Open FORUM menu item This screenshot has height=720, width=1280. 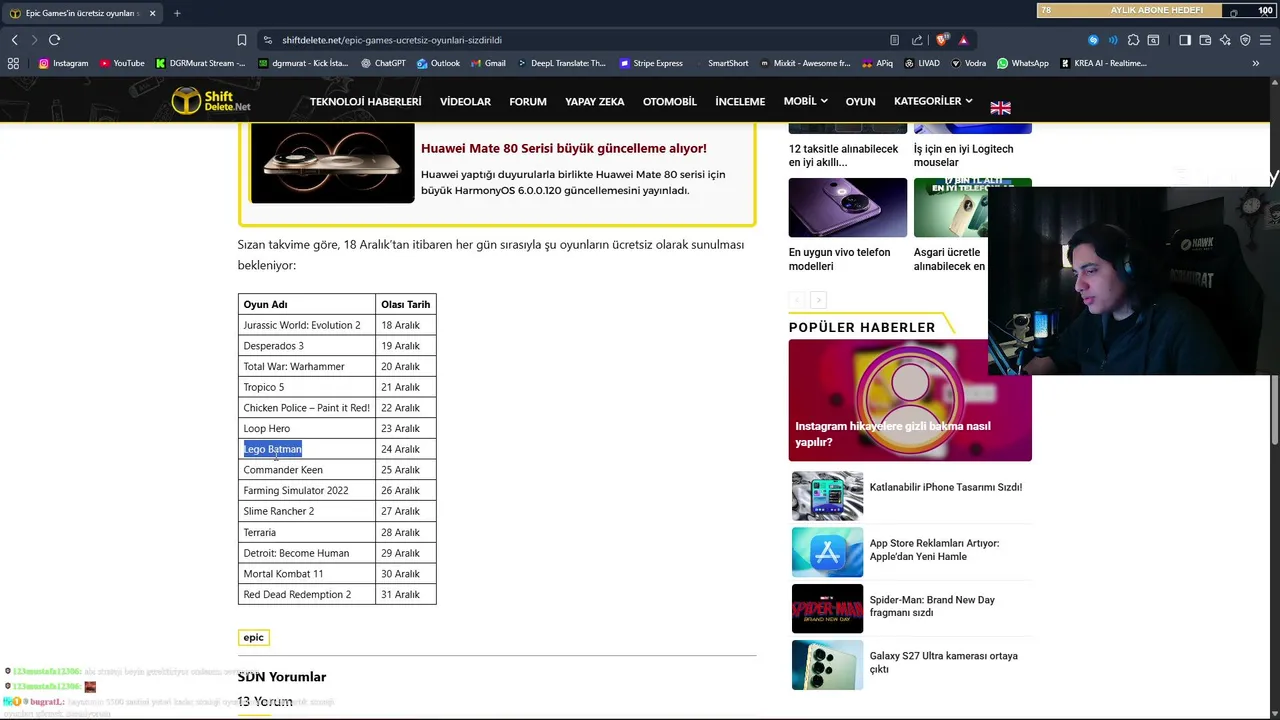[528, 101]
